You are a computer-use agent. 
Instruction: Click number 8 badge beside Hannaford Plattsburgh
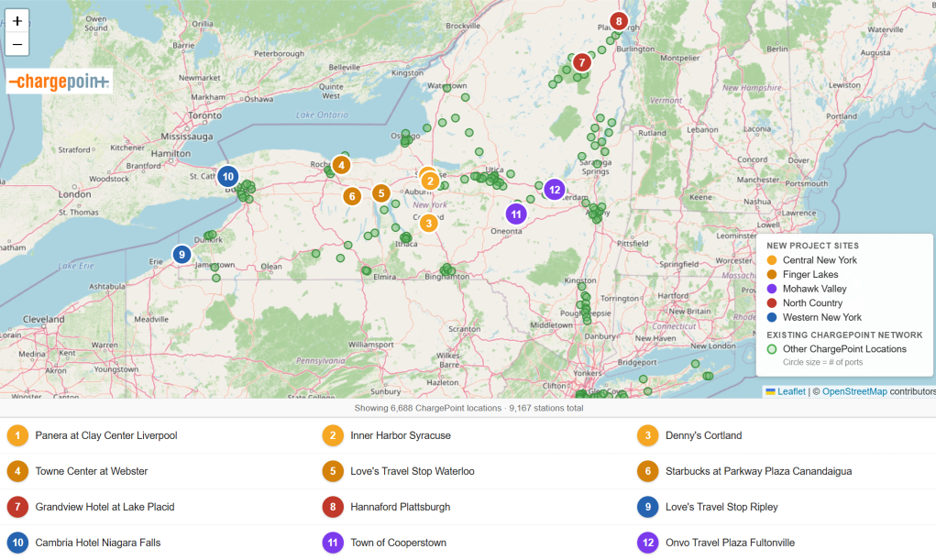tap(333, 507)
